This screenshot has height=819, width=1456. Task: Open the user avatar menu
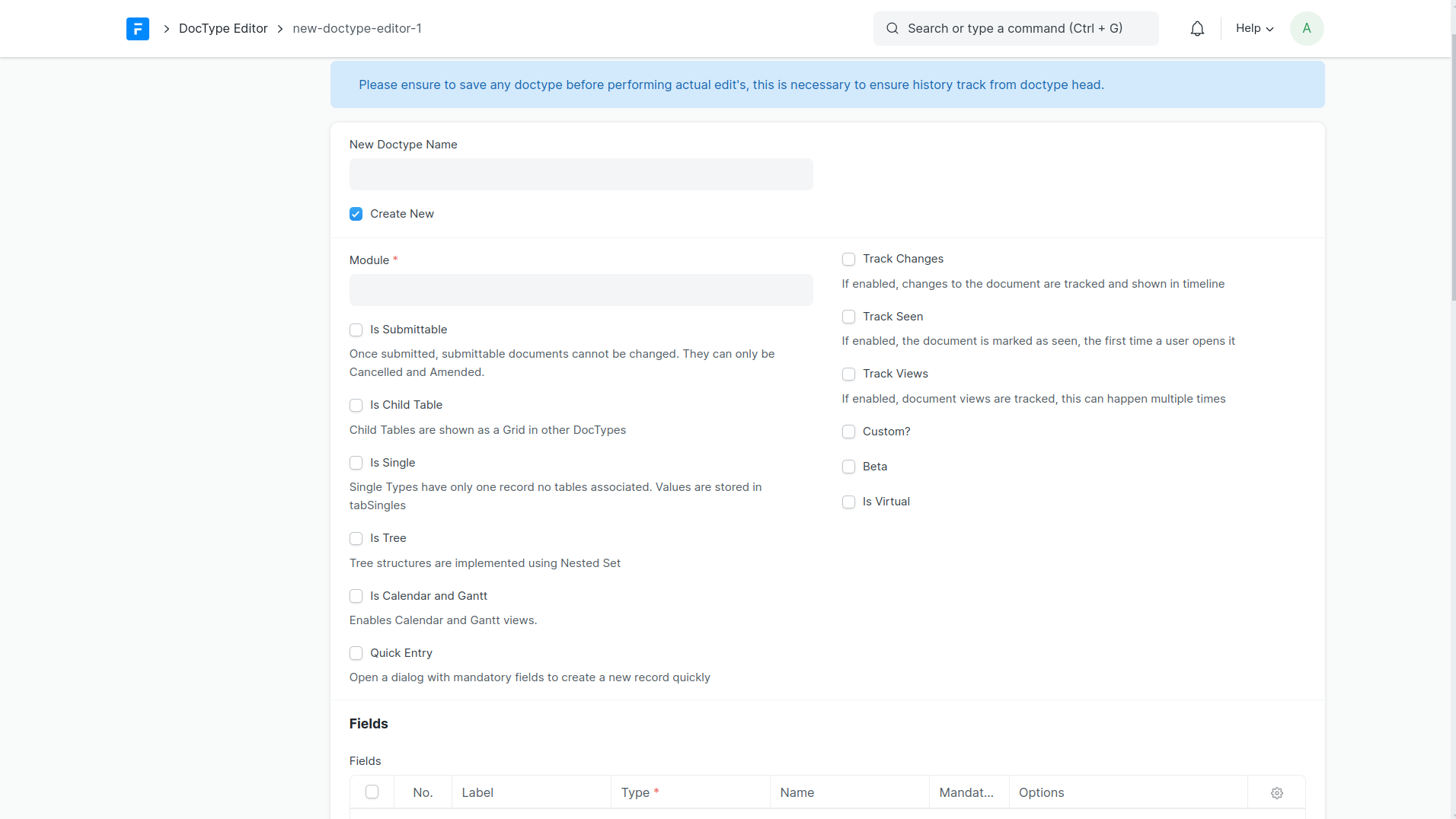(x=1306, y=29)
